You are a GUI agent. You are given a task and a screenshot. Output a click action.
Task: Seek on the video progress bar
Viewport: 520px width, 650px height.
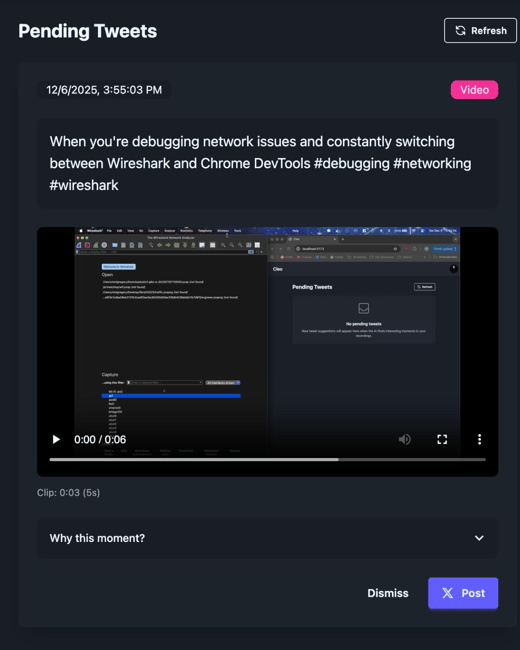tap(267, 459)
